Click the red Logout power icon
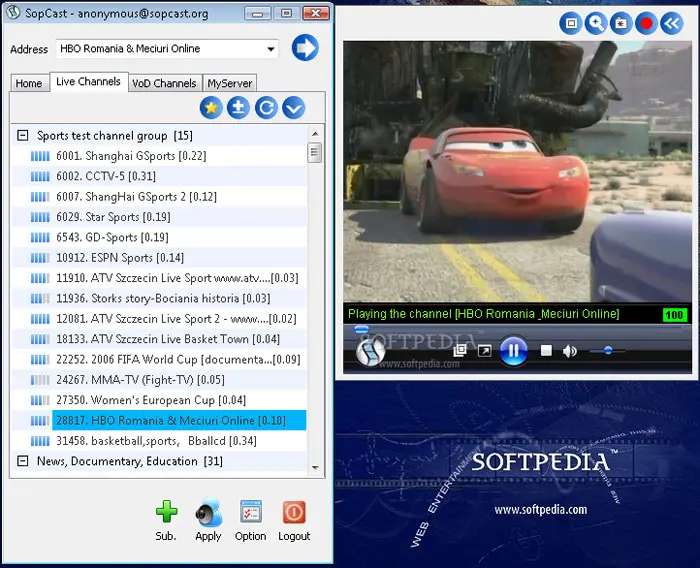This screenshot has width=700, height=568. (x=294, y=512)
